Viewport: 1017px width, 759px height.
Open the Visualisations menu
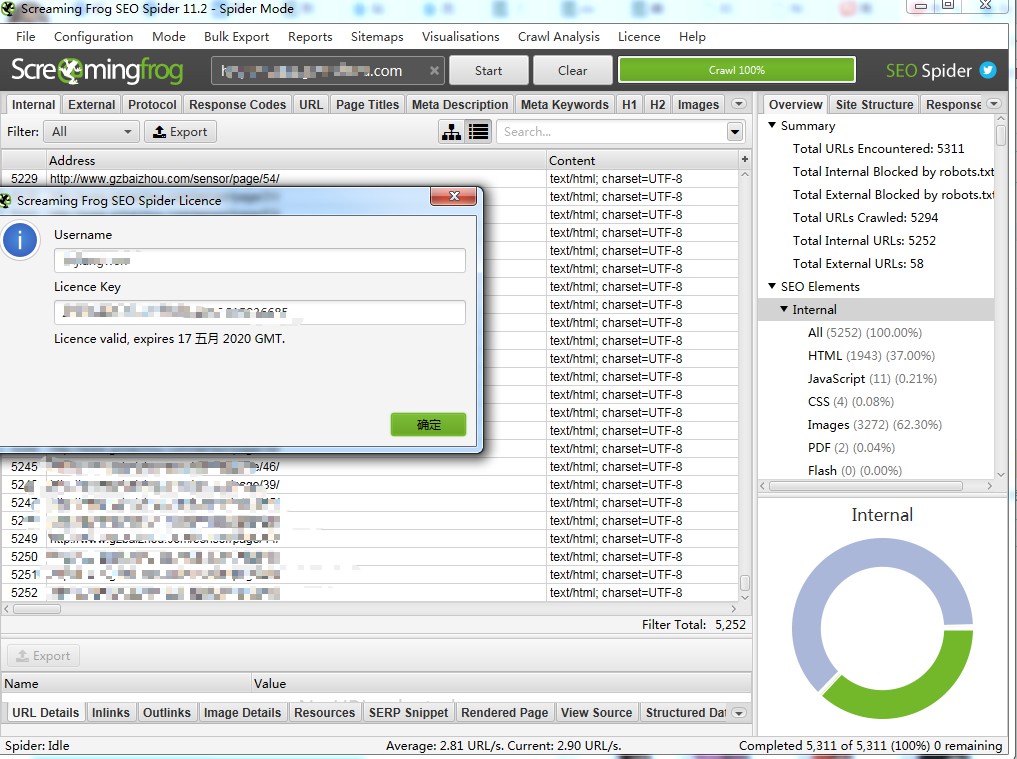coord(461,36)
